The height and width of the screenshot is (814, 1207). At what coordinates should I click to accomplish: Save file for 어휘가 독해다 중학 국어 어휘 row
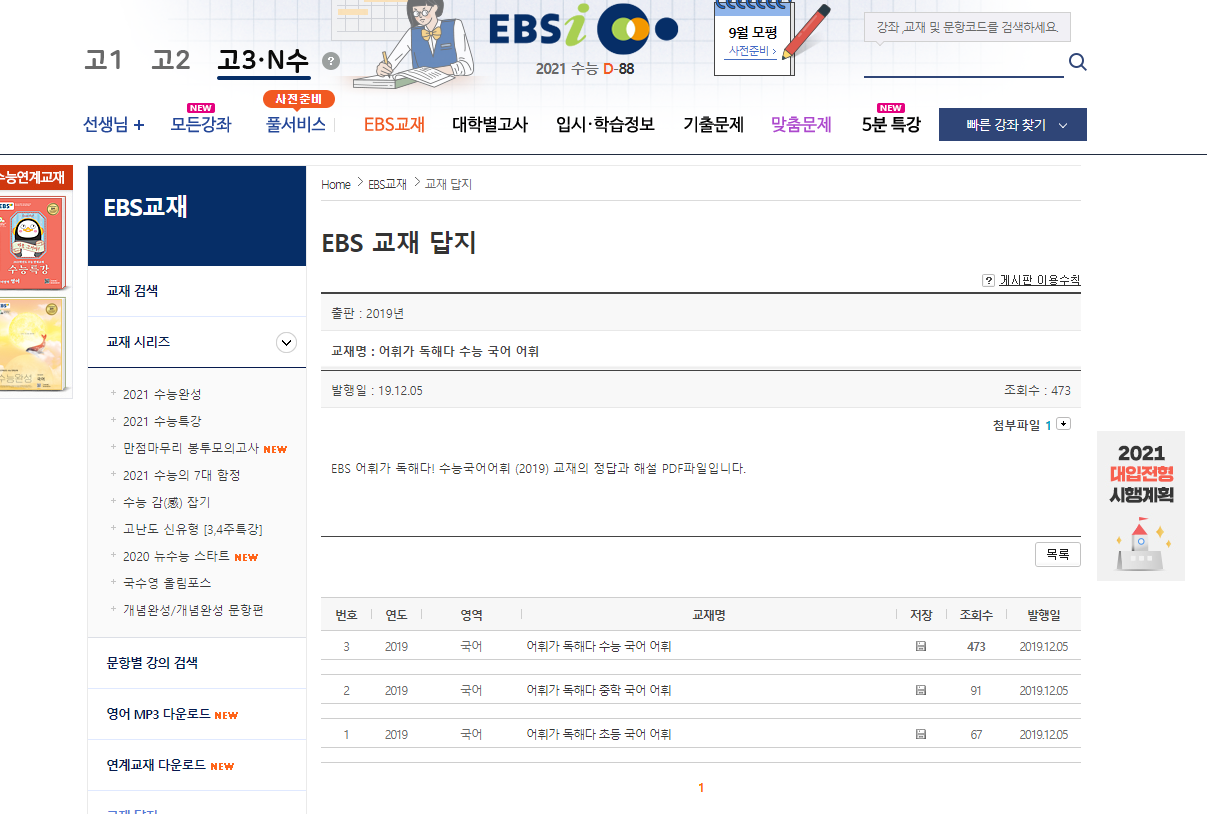[x=921, y=691]
